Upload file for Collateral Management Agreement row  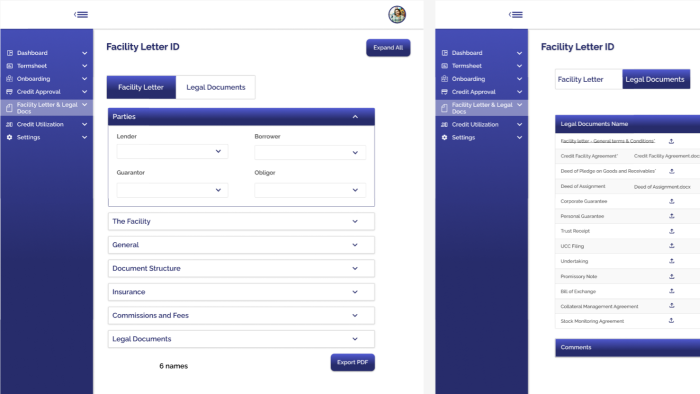(671, 306)
